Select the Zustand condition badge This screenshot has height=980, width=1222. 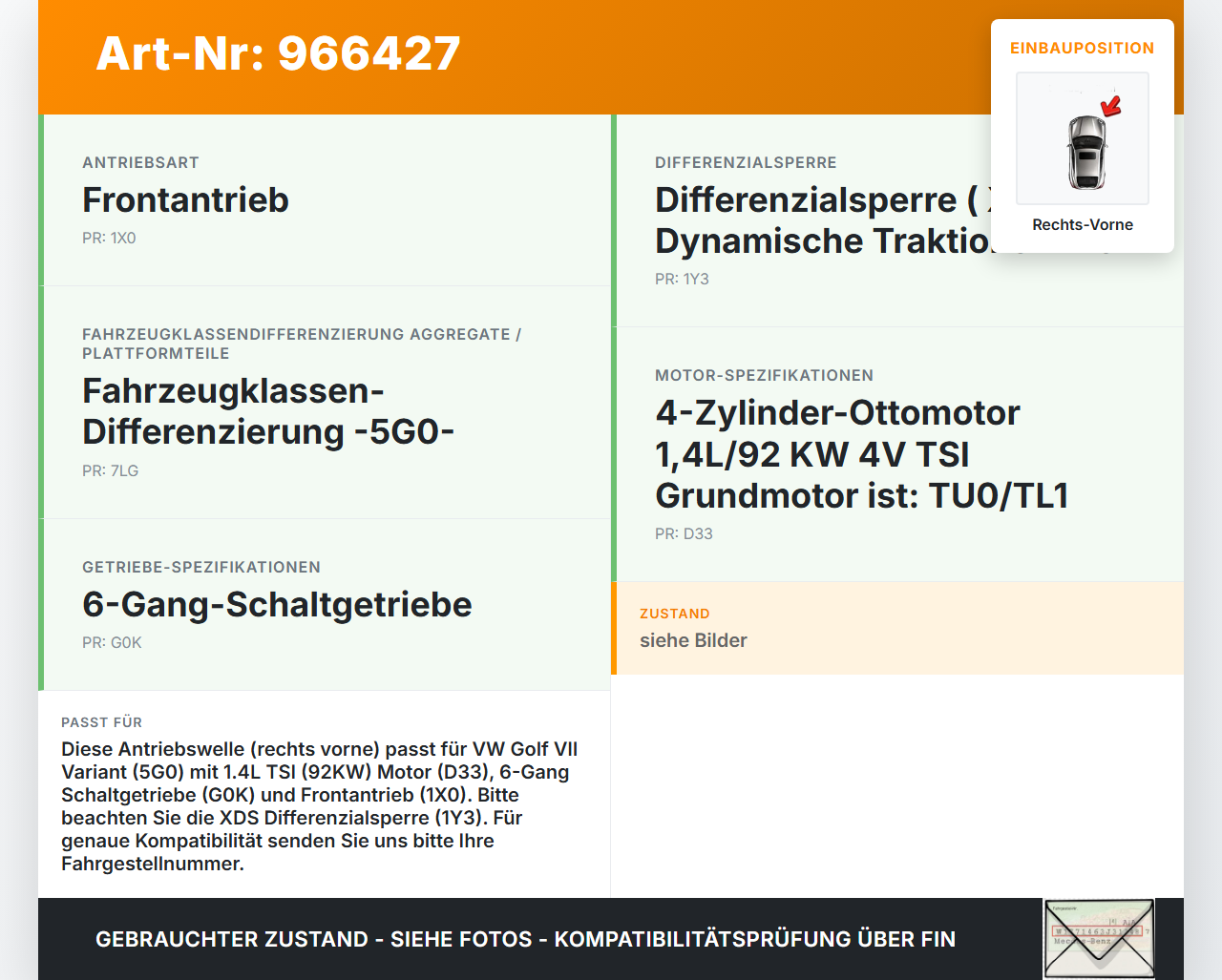[675, 614]
